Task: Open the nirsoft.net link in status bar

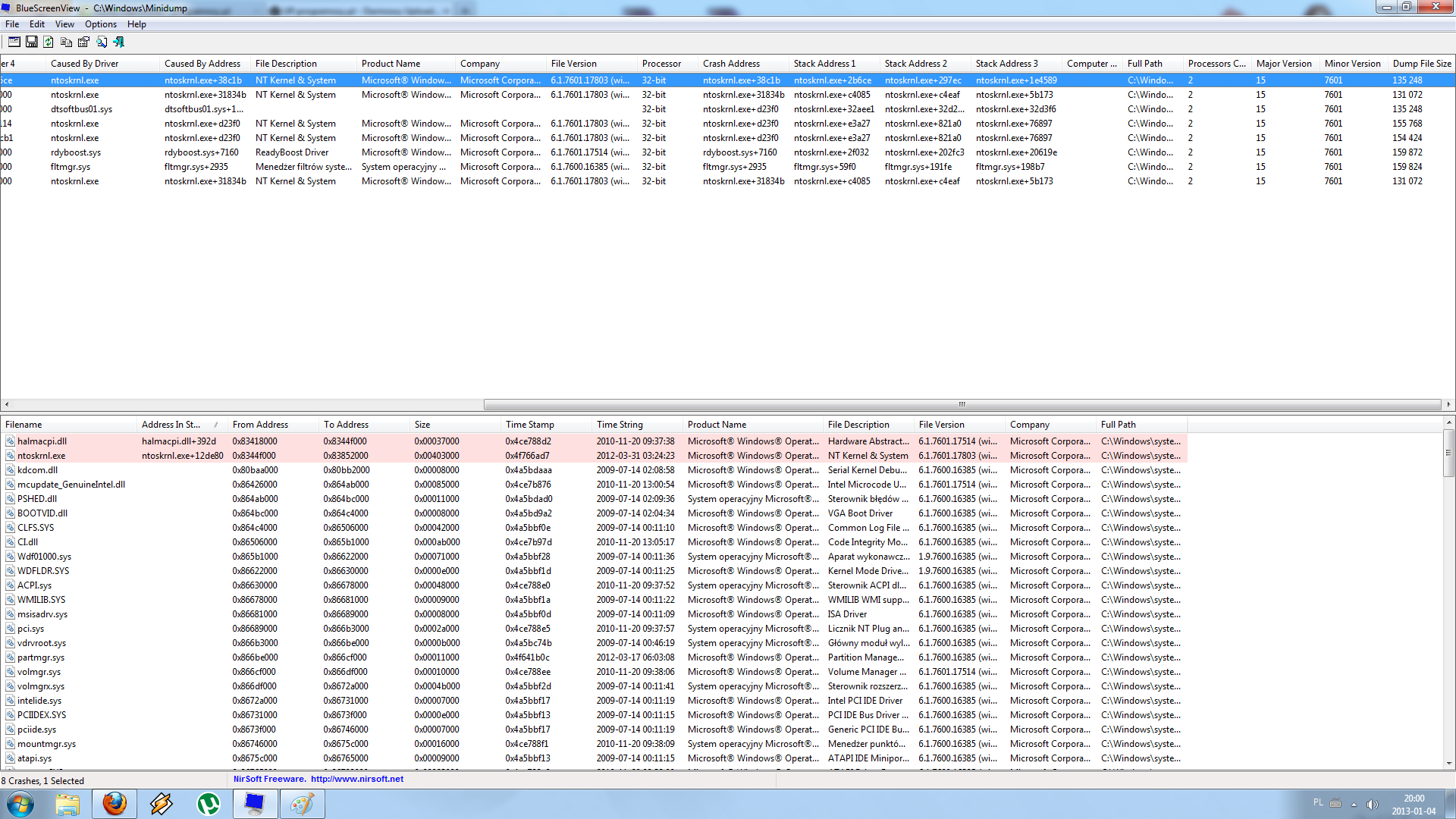Action: (x=357, y=779)
